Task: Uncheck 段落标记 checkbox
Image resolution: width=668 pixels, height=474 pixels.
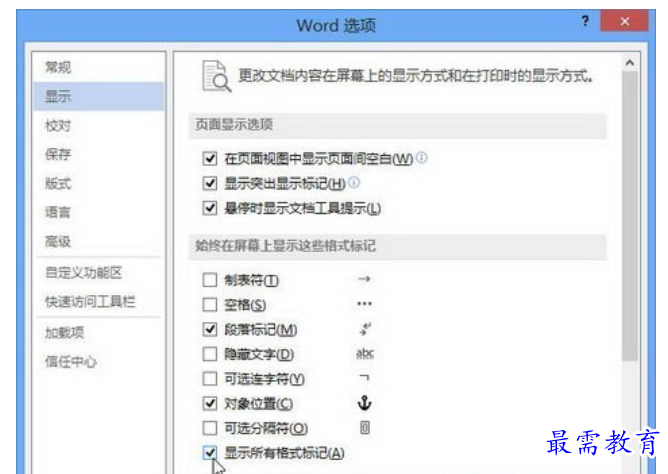Action: pyautogui.click(x=210, y=329)
